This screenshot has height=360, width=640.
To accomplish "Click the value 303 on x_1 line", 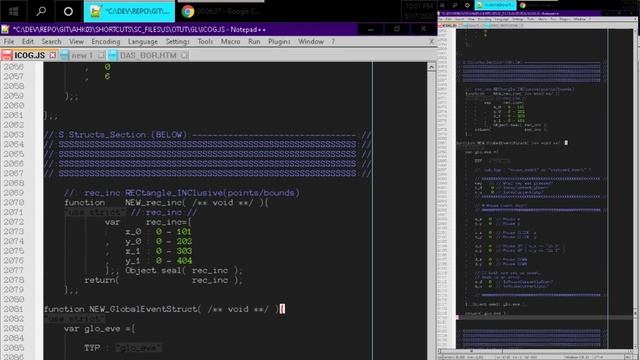I will coord(184,251).
